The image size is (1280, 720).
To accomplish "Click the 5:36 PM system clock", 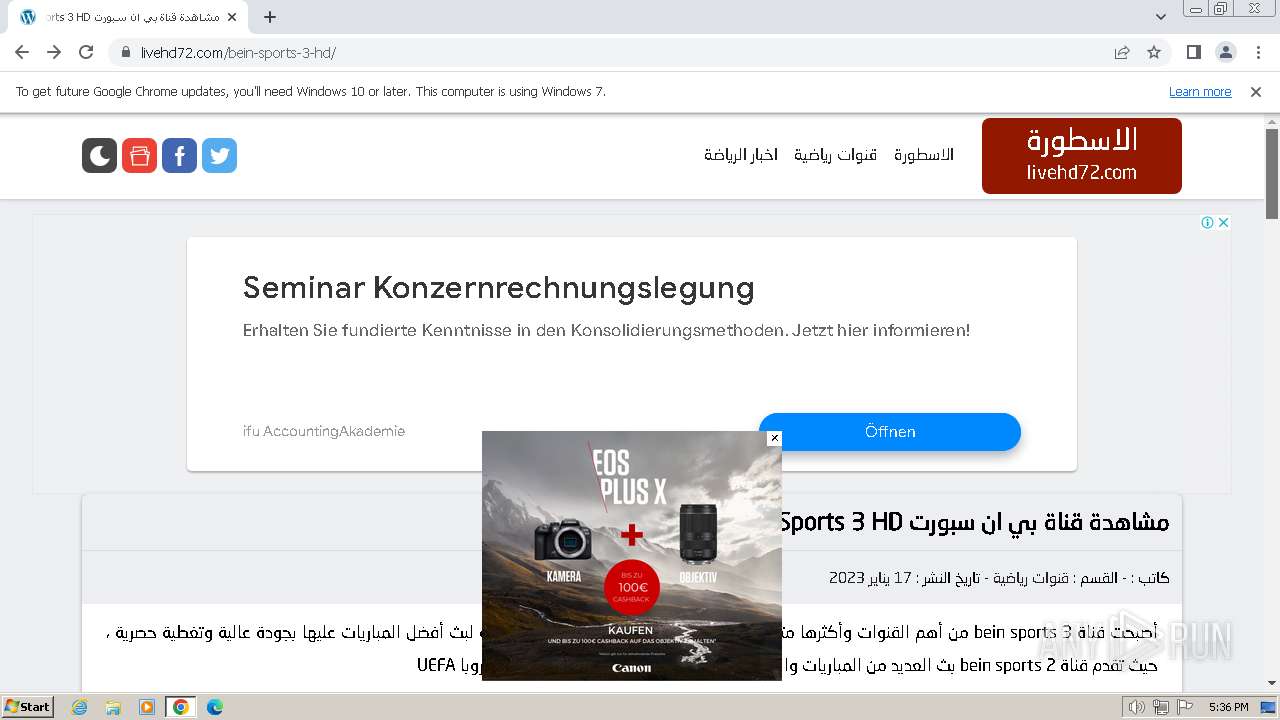I will coord(1228,707).
